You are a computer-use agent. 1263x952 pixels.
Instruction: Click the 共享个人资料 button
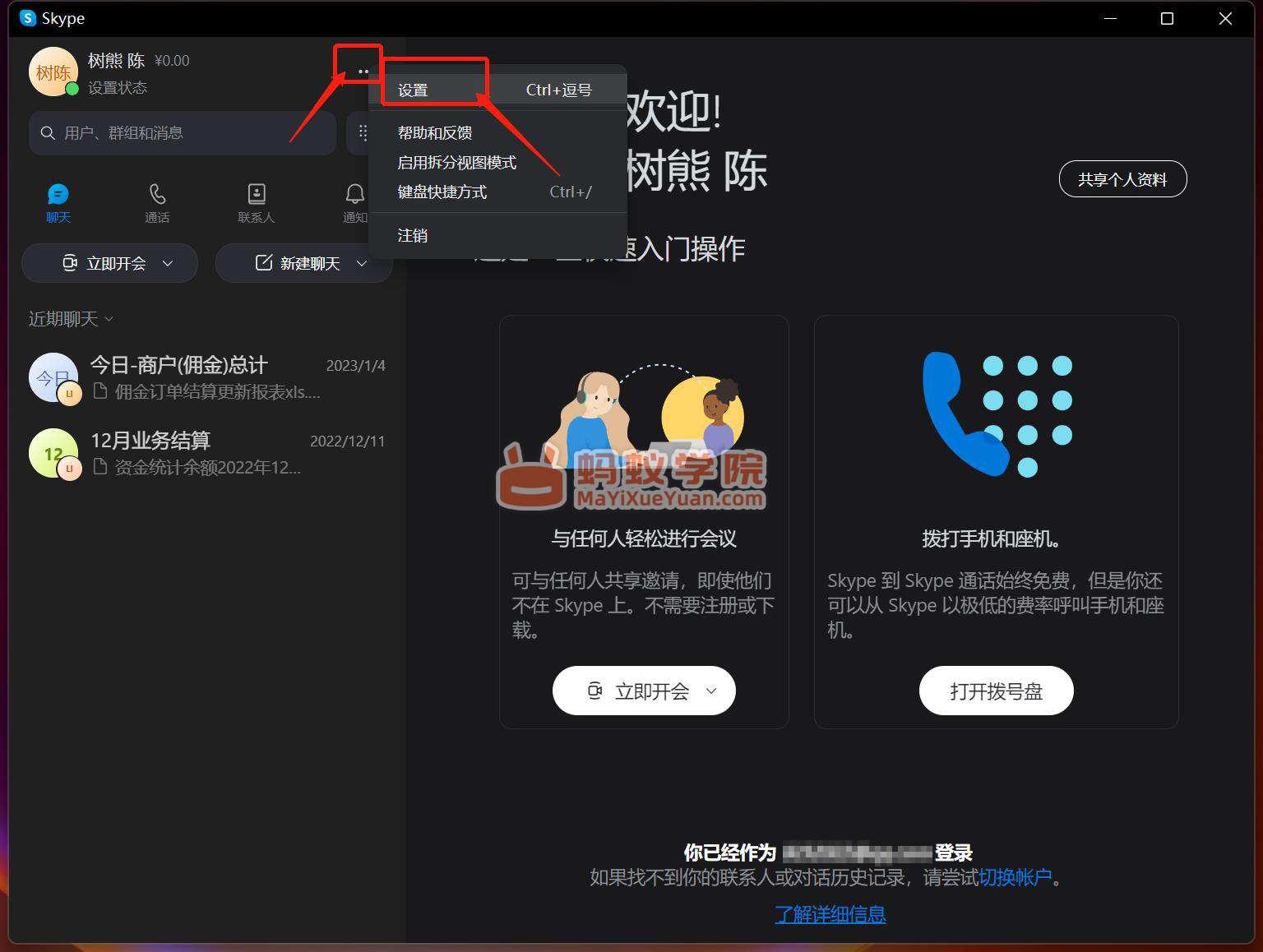tap(1122, 179)
